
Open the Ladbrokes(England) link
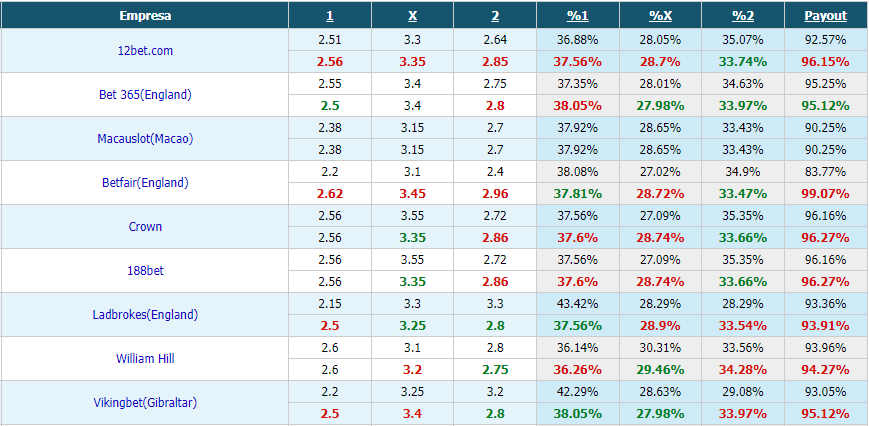tap(145, 315)
